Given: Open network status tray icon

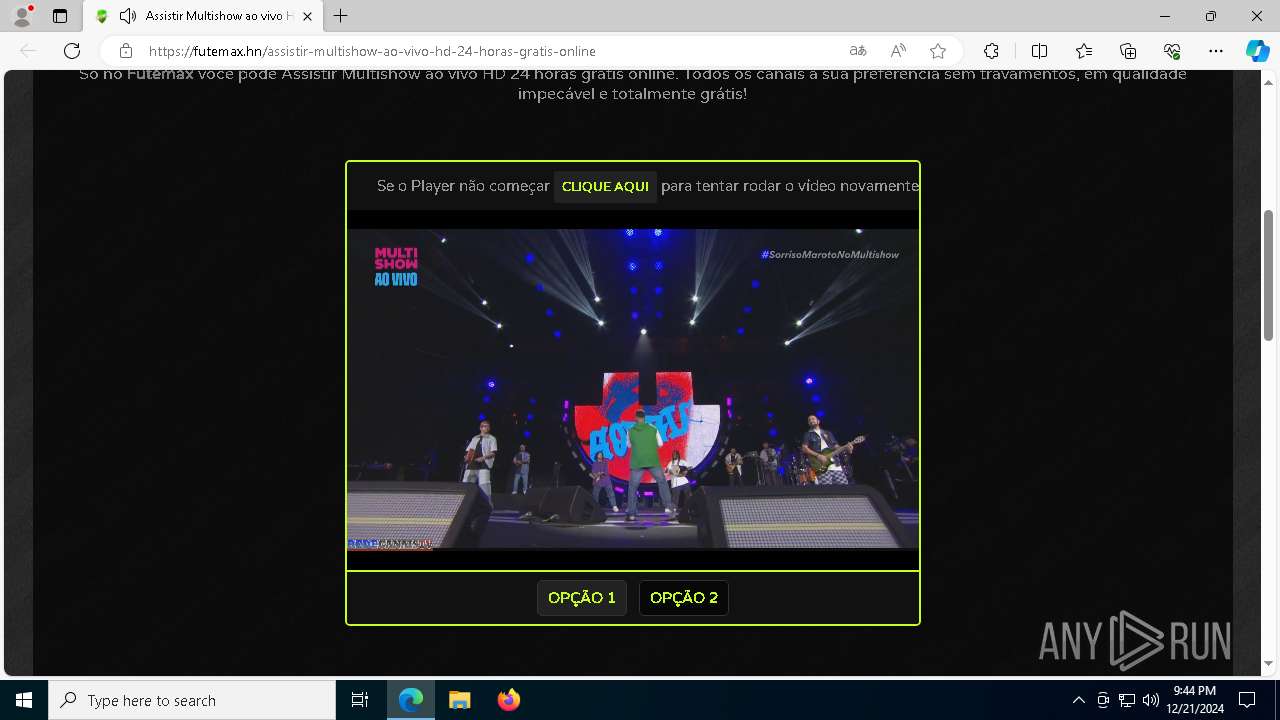Looking at the screenshot, I should point(1127,700).
